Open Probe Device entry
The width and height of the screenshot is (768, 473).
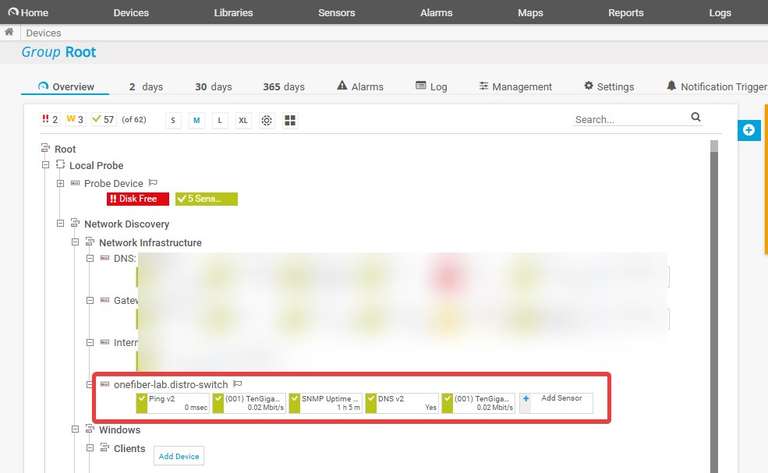(113, 183)
